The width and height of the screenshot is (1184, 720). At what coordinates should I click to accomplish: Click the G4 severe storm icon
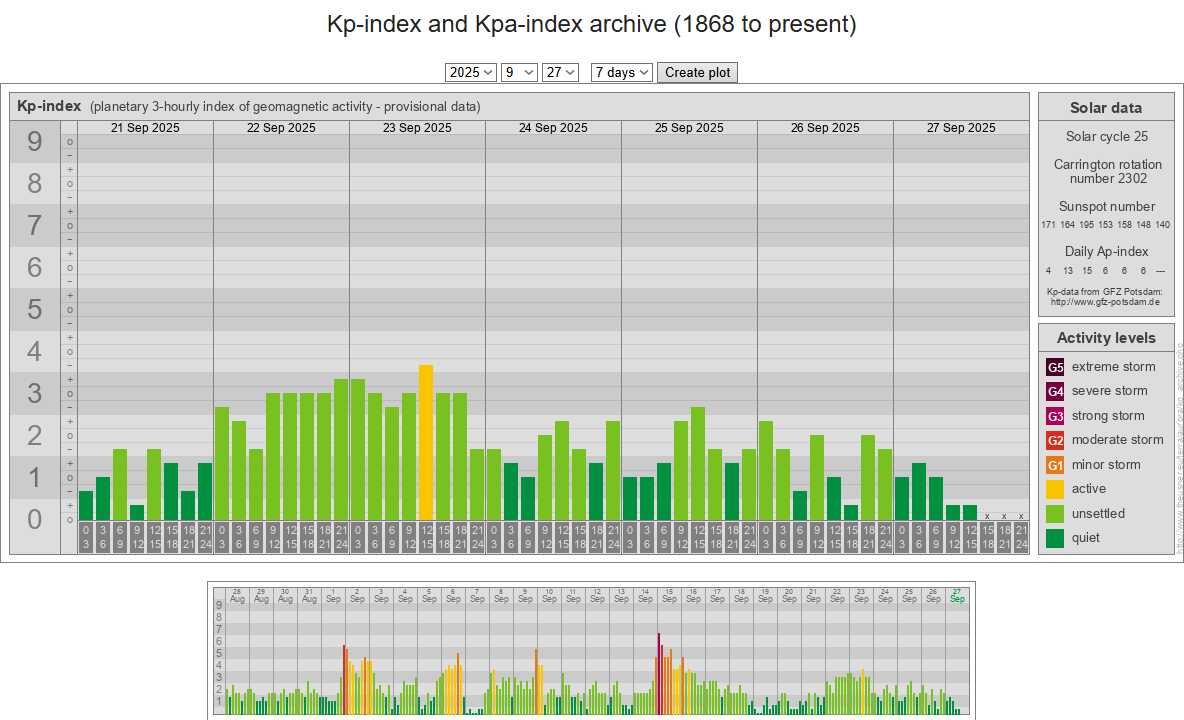coord(1055,391)
